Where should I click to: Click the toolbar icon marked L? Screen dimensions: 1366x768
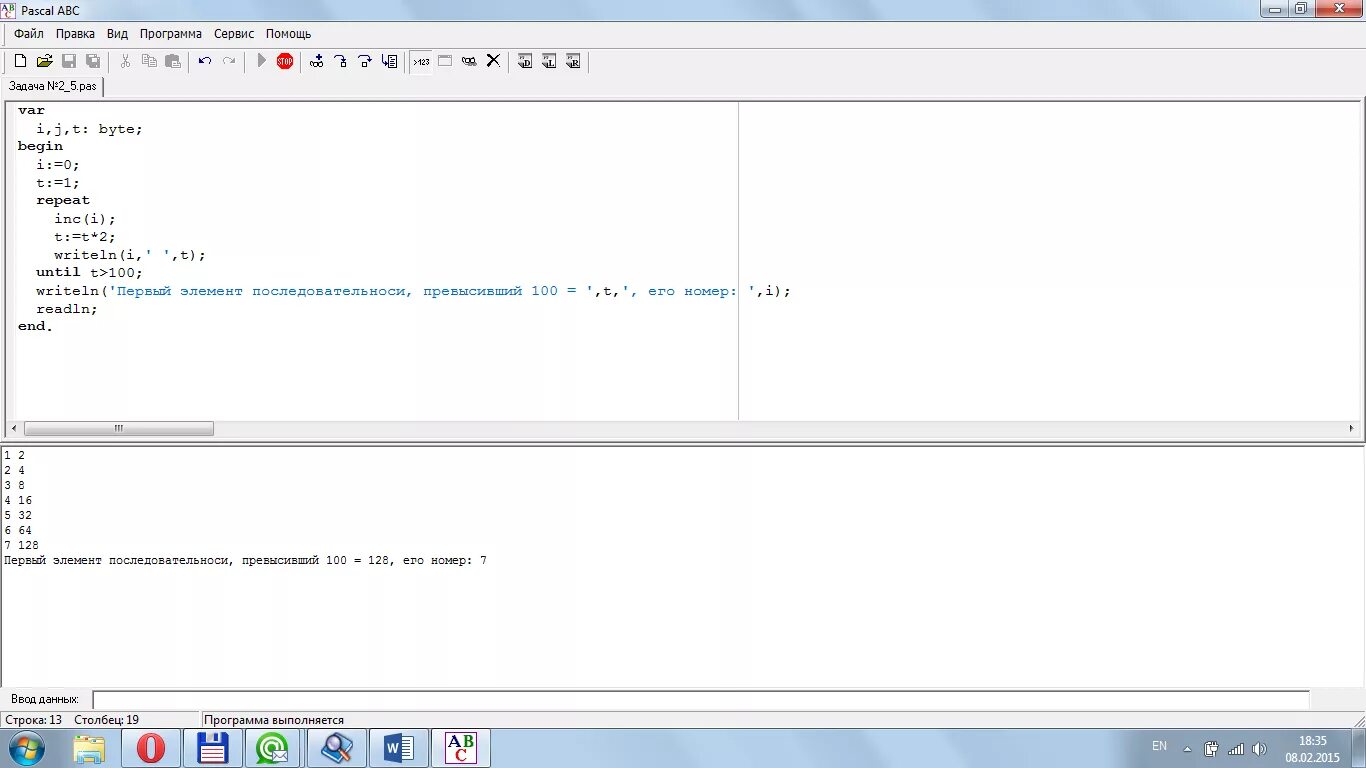[549, 61]
